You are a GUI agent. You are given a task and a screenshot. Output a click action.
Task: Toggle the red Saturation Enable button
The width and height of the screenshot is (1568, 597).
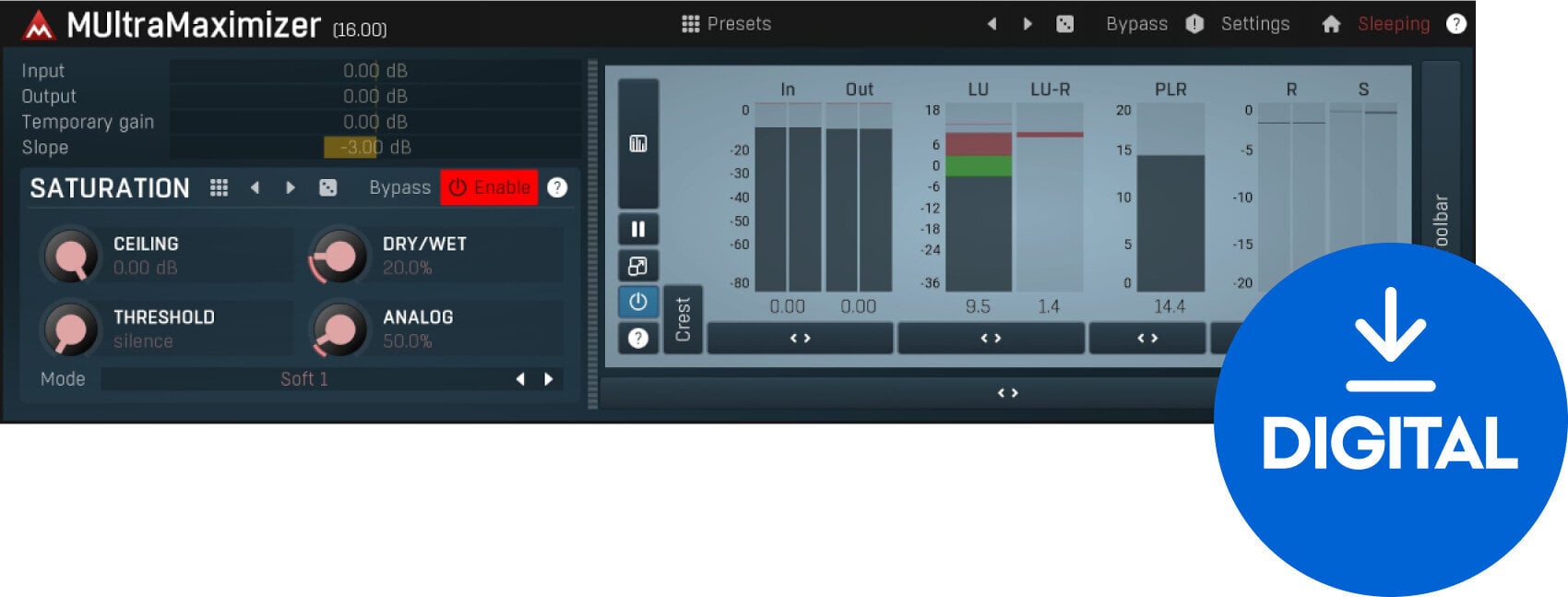tap(489, 187)
